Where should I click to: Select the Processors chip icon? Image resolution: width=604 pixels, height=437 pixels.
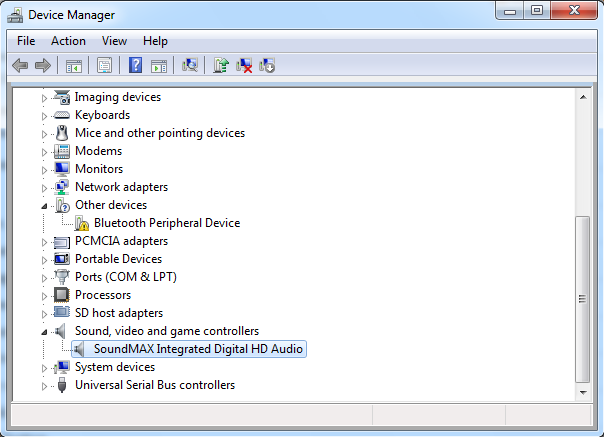click(x=62, y=295)
